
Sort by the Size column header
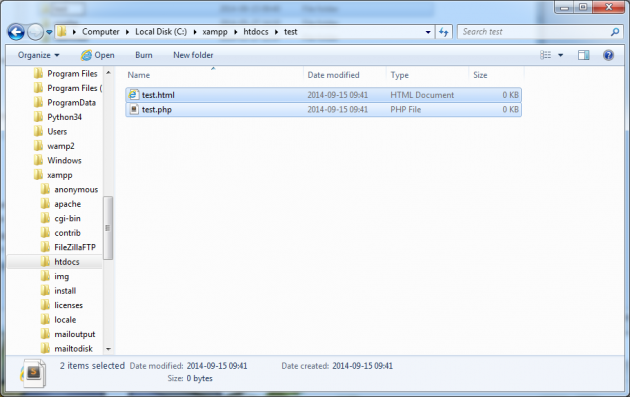(480, 75)
